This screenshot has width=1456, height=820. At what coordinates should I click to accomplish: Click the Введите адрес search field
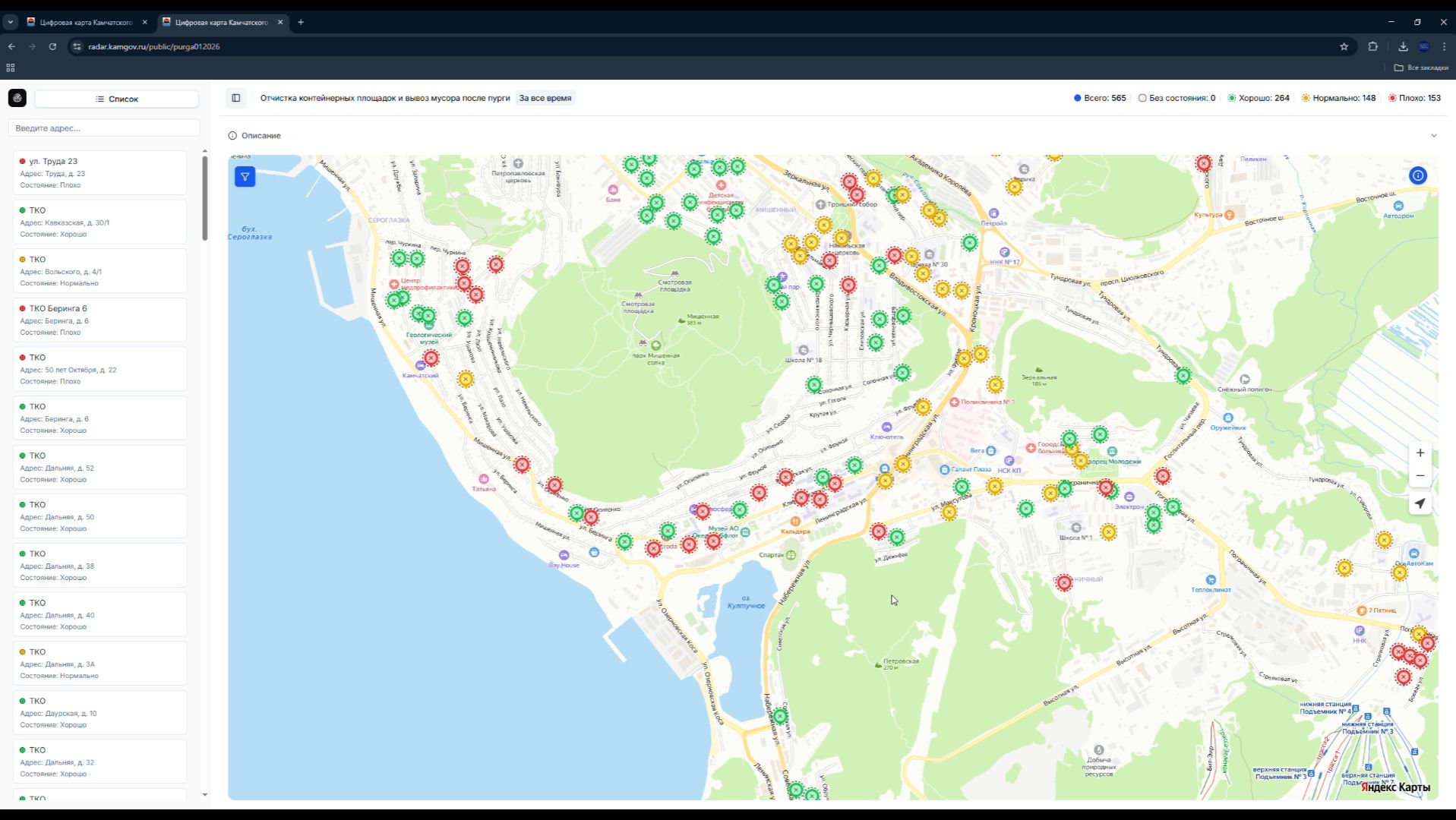pos(104,128)
